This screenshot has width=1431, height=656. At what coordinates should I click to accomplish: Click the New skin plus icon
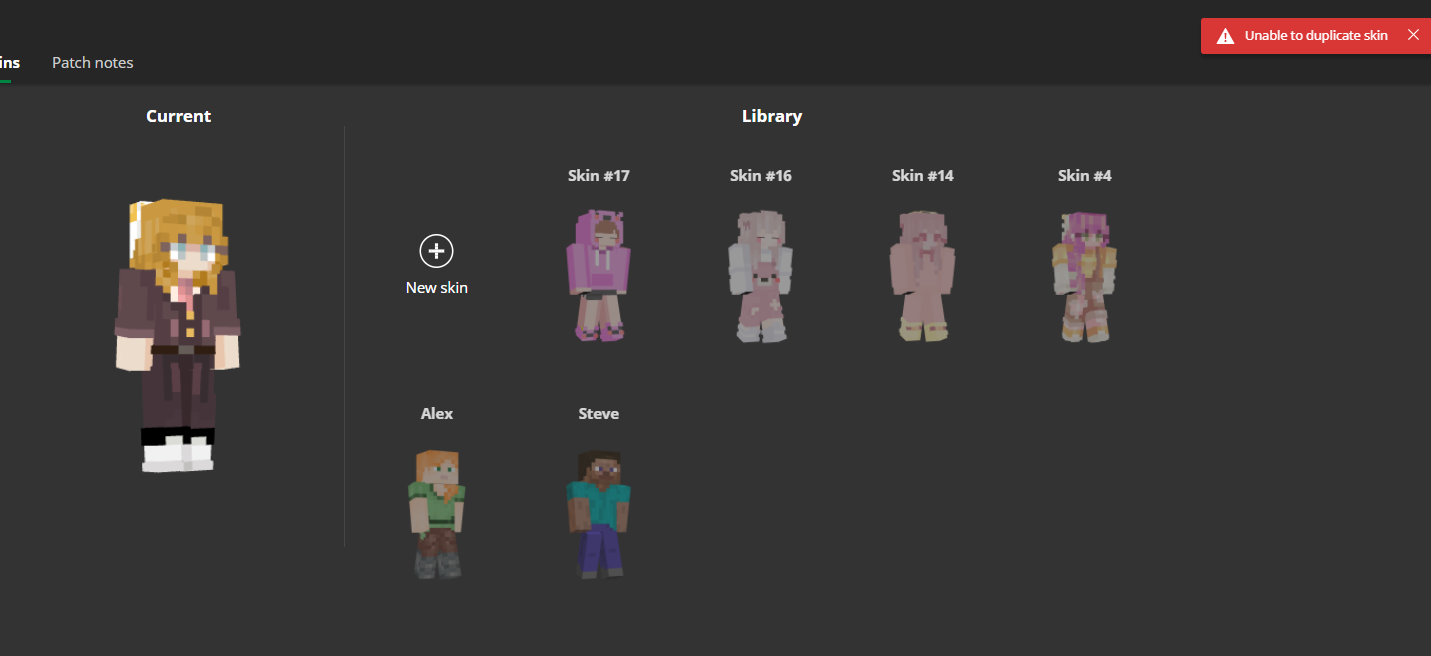point(436,251)
